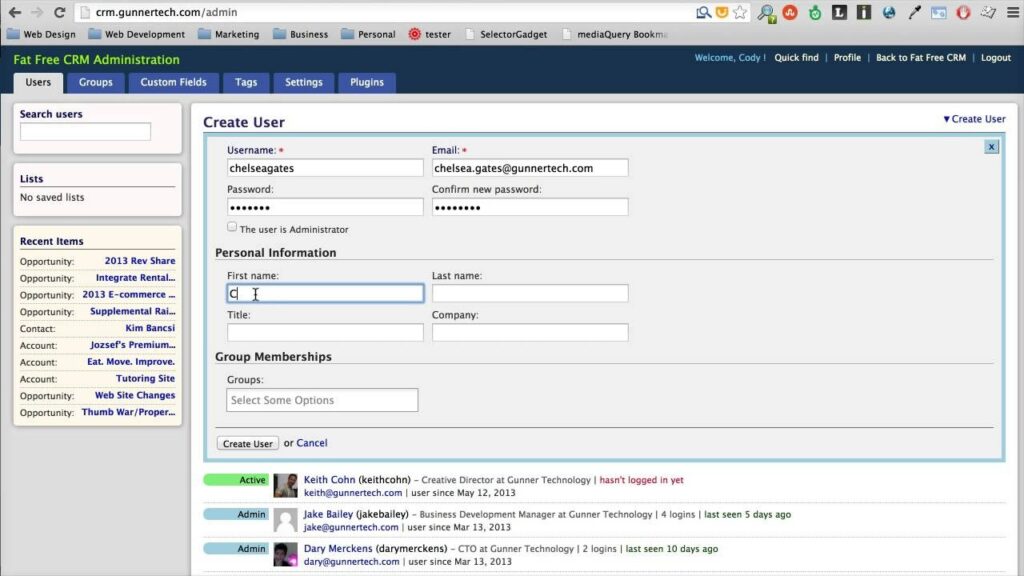Screen dimensions: 1024x576
Task: Click the Create User button
Action: (x=247, y=443)
